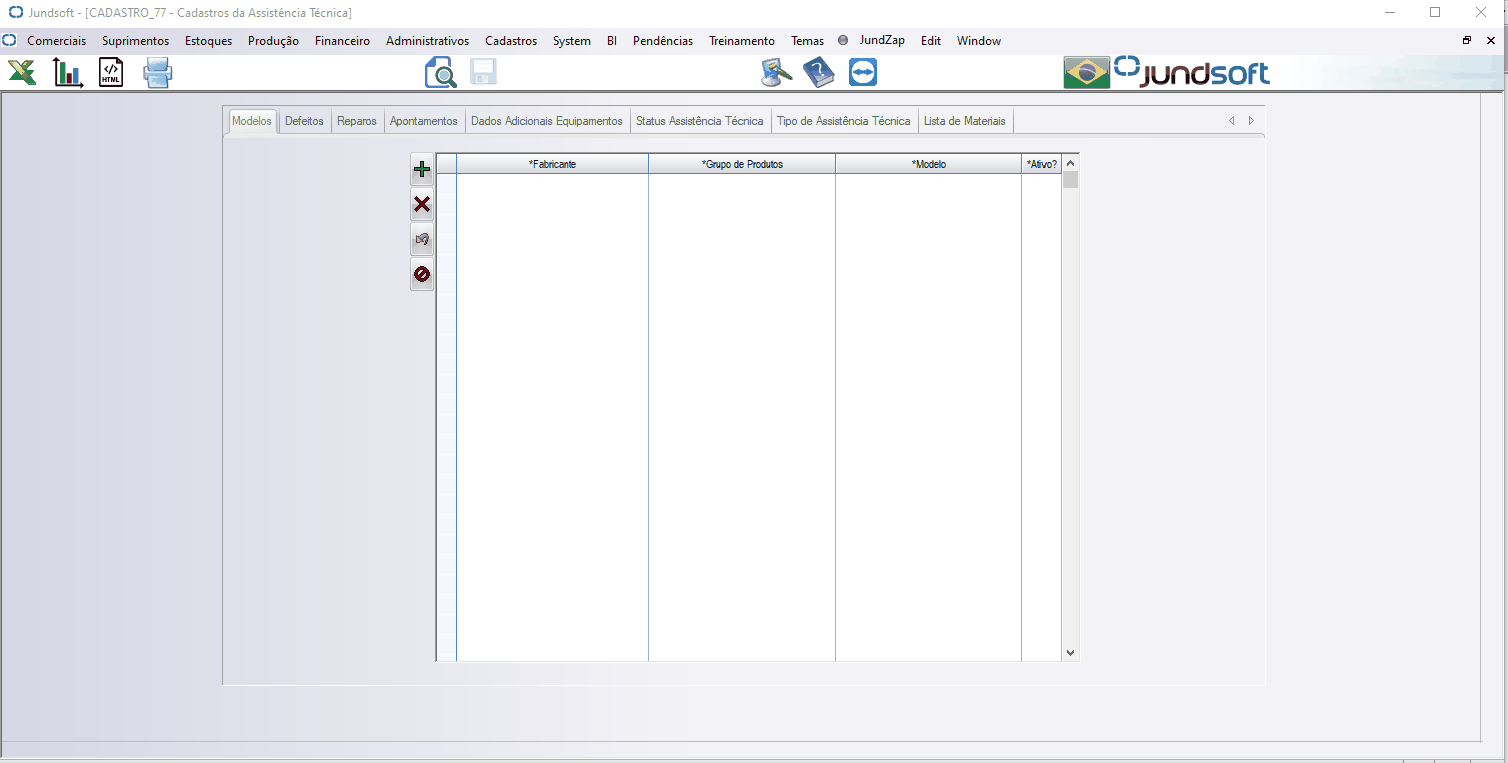
Task: Open the Financeiro menu
Action: click(x=342, y=41)
